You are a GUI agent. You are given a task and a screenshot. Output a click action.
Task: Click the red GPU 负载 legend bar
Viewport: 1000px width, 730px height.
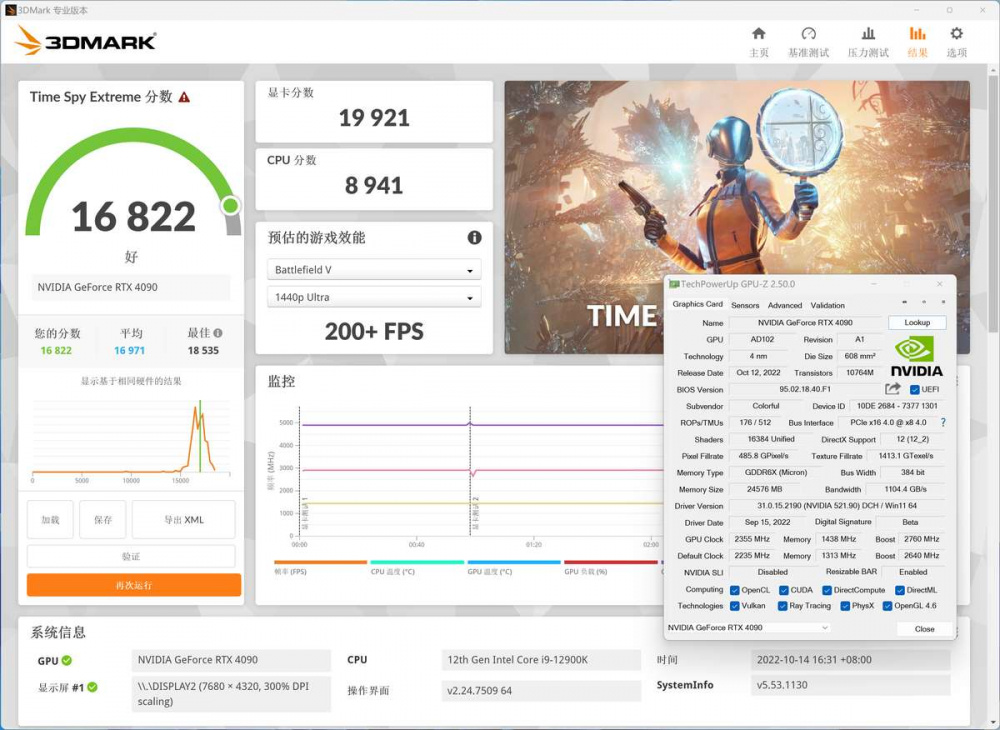(611, 562)
